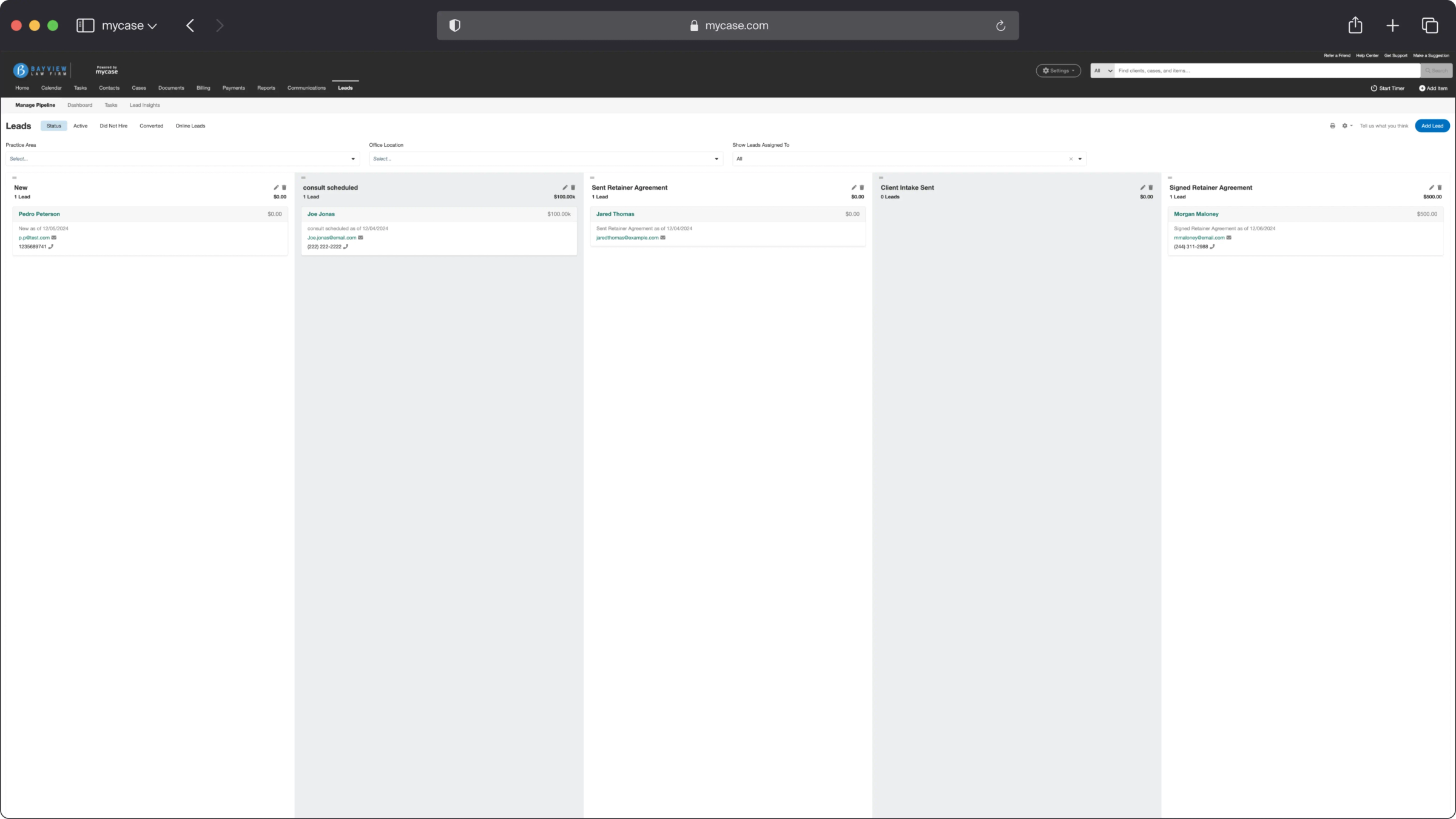Open the Settings dropdown in the header
Viewport: 1456px width, 819px height.
click(1058, 70)
